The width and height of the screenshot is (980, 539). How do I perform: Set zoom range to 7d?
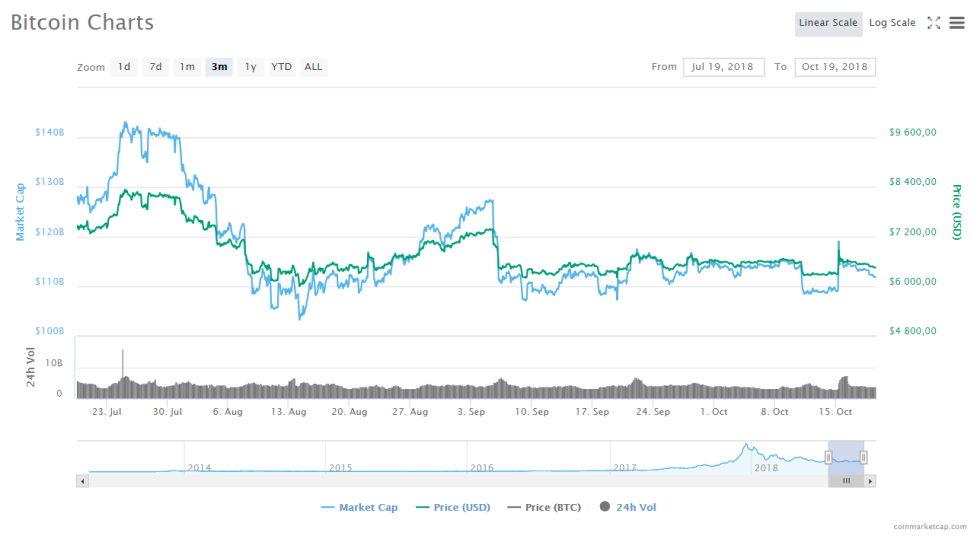click(x=155, y=67)
